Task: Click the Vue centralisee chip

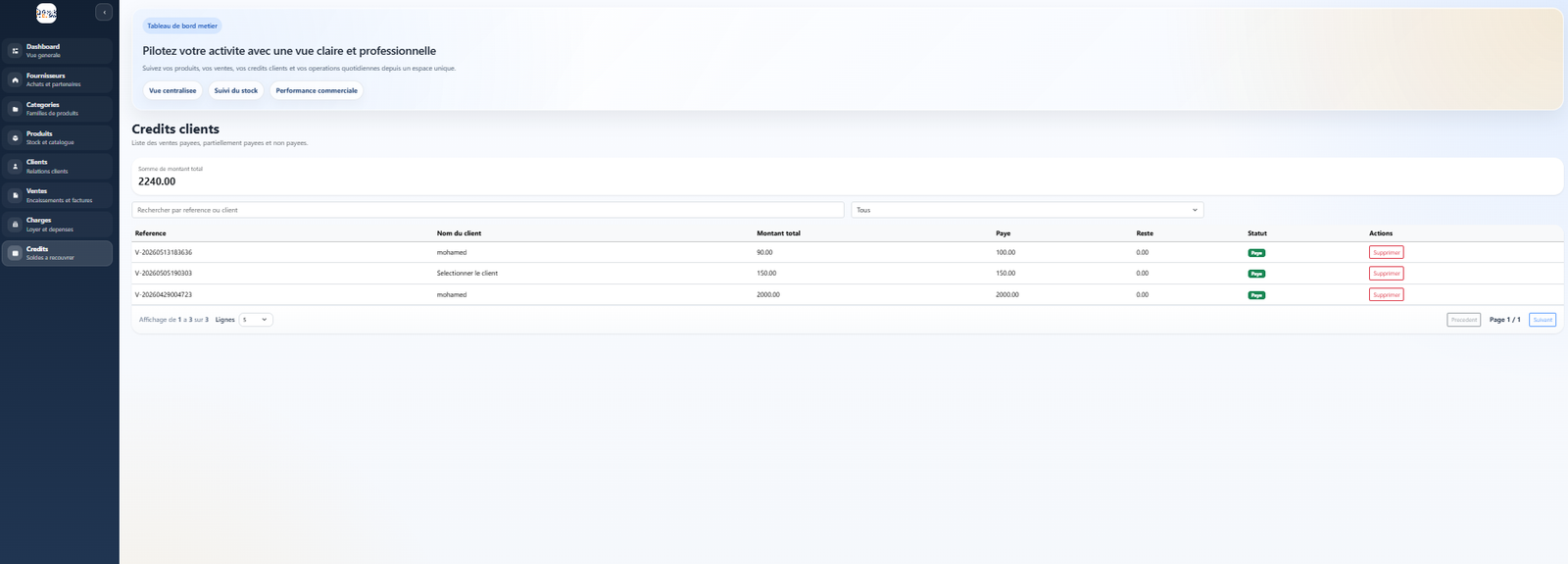Action: pos(172,90)
